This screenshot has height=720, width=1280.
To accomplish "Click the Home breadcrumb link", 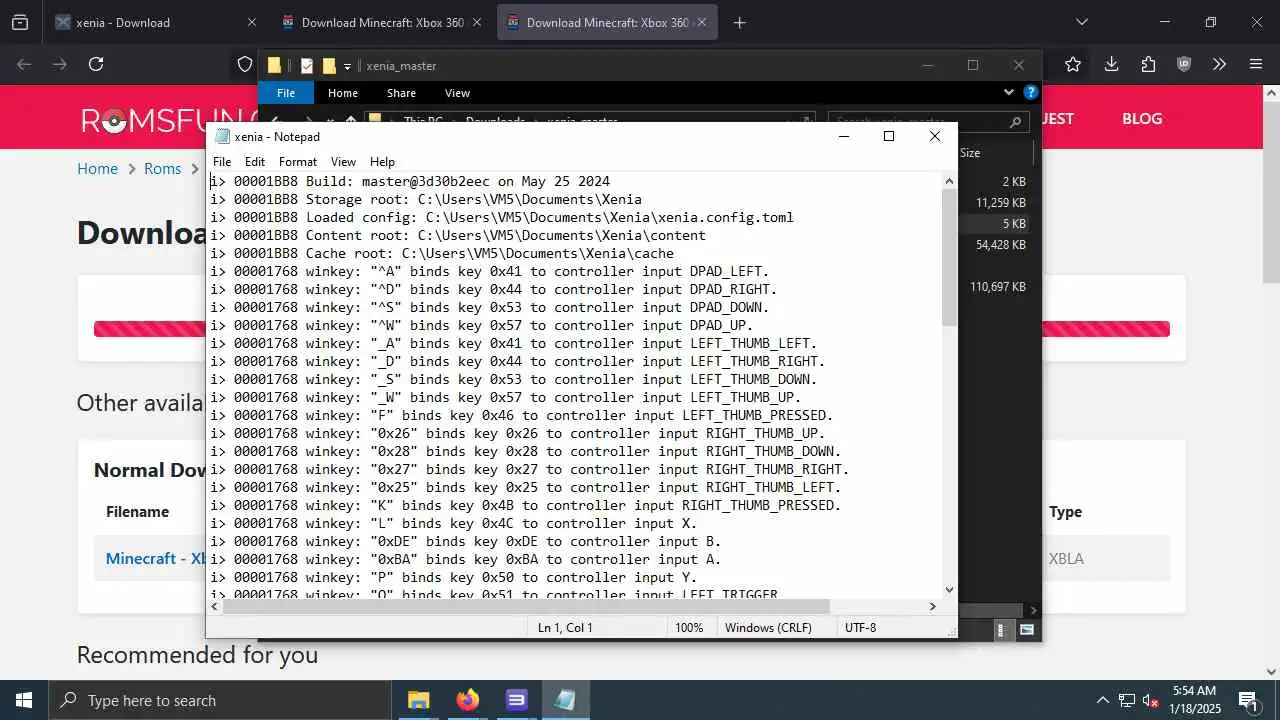I will [97, 168].
